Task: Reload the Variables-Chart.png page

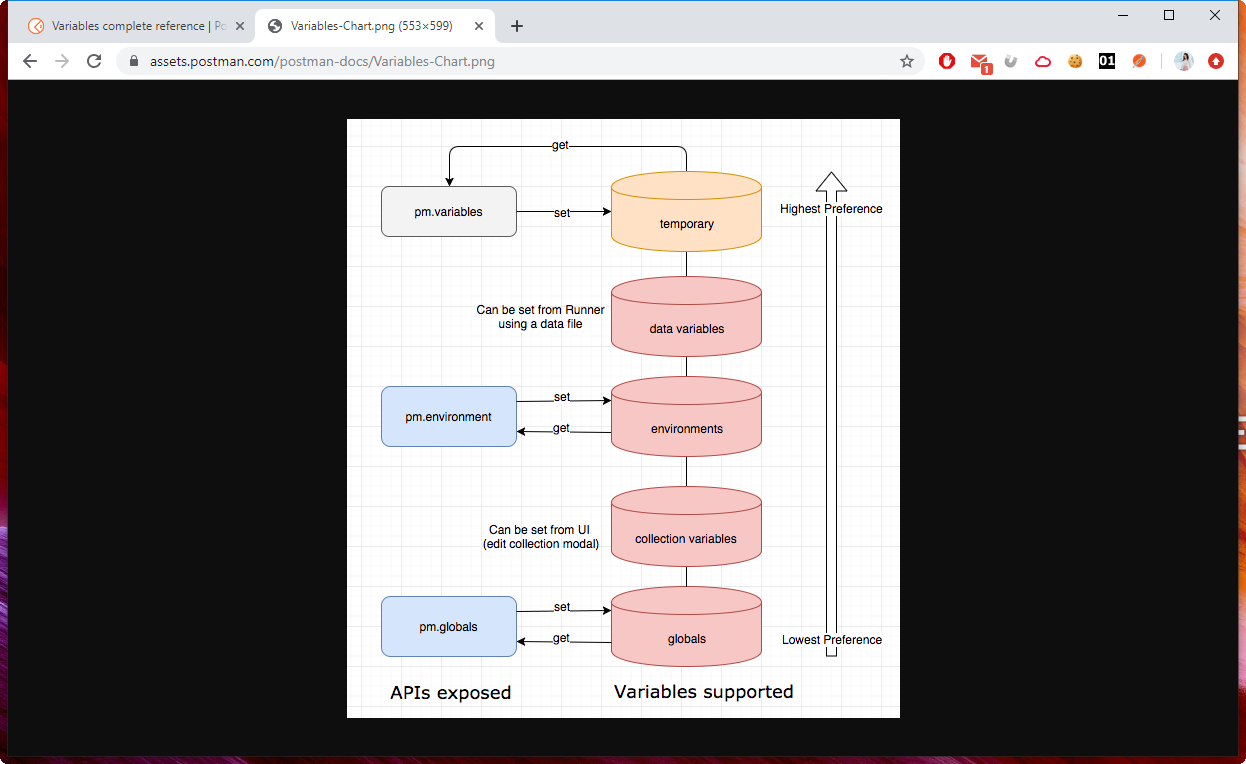Action: pyautogui.click(x=94, y=61)
